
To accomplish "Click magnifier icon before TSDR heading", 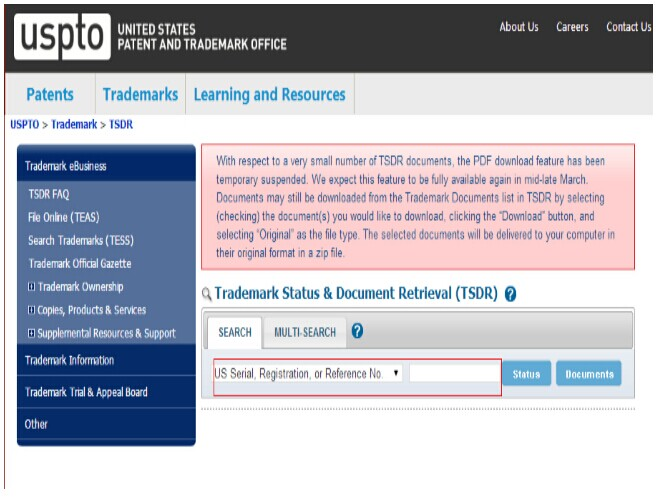I will [x=206, y=294].
